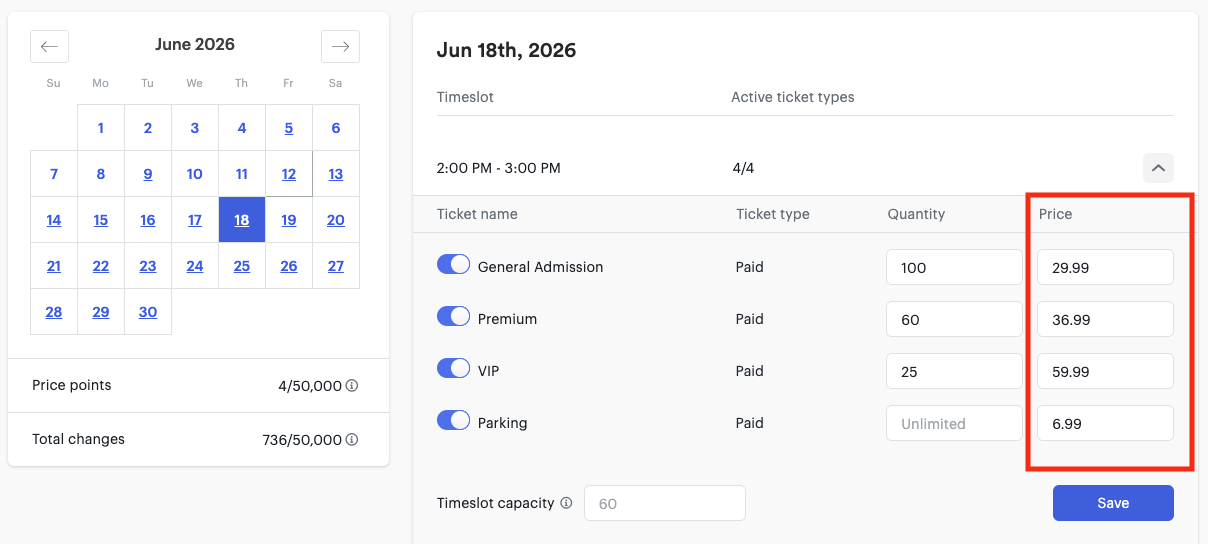Collapse the 2:00 PM timeslot row
Image resolution: width=1208 pixels, height=544 pixels.
tap(1158, 168)
